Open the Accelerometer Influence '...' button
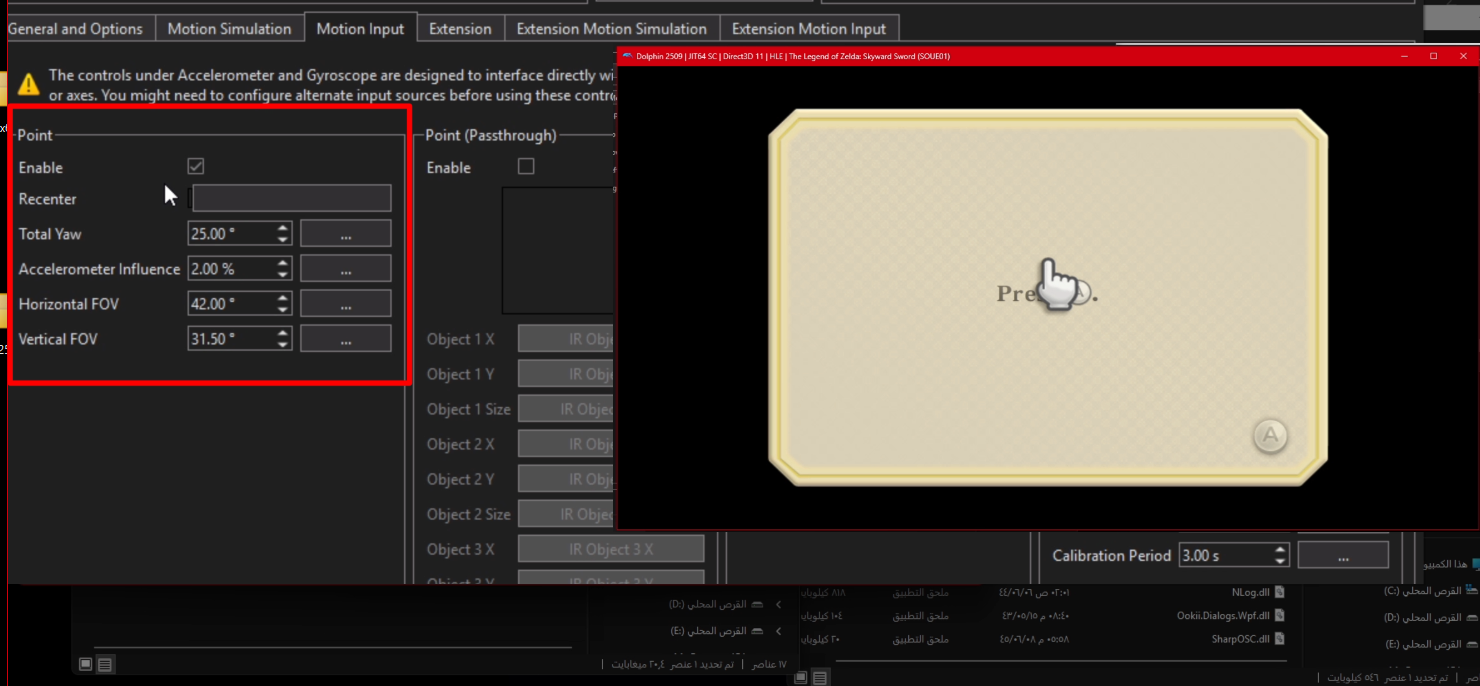Image resolution: width=1480 pixels, height=686 pixels. tap(345, 268)
